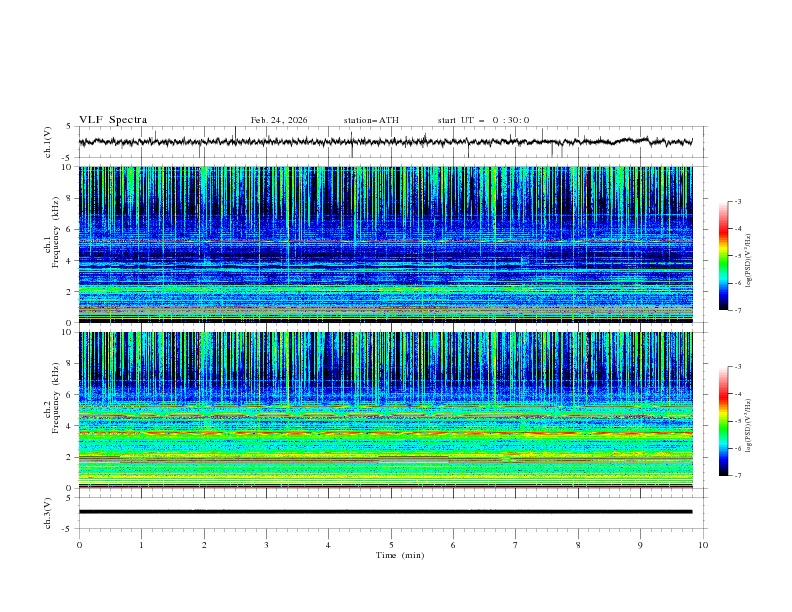Click the "-7" label on ch.2 color bar
792x612 pixels.
click(x=738, y=476)
